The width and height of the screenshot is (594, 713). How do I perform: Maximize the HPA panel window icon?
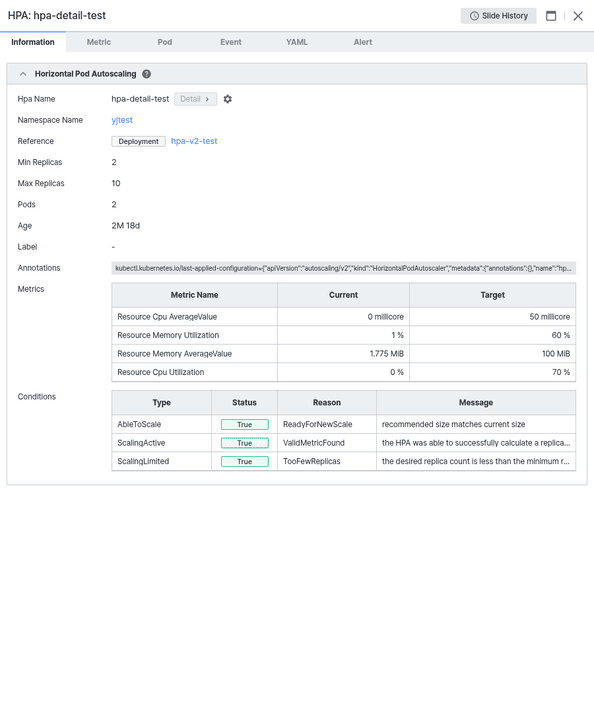pyautogui.click(x=551, y=16)
